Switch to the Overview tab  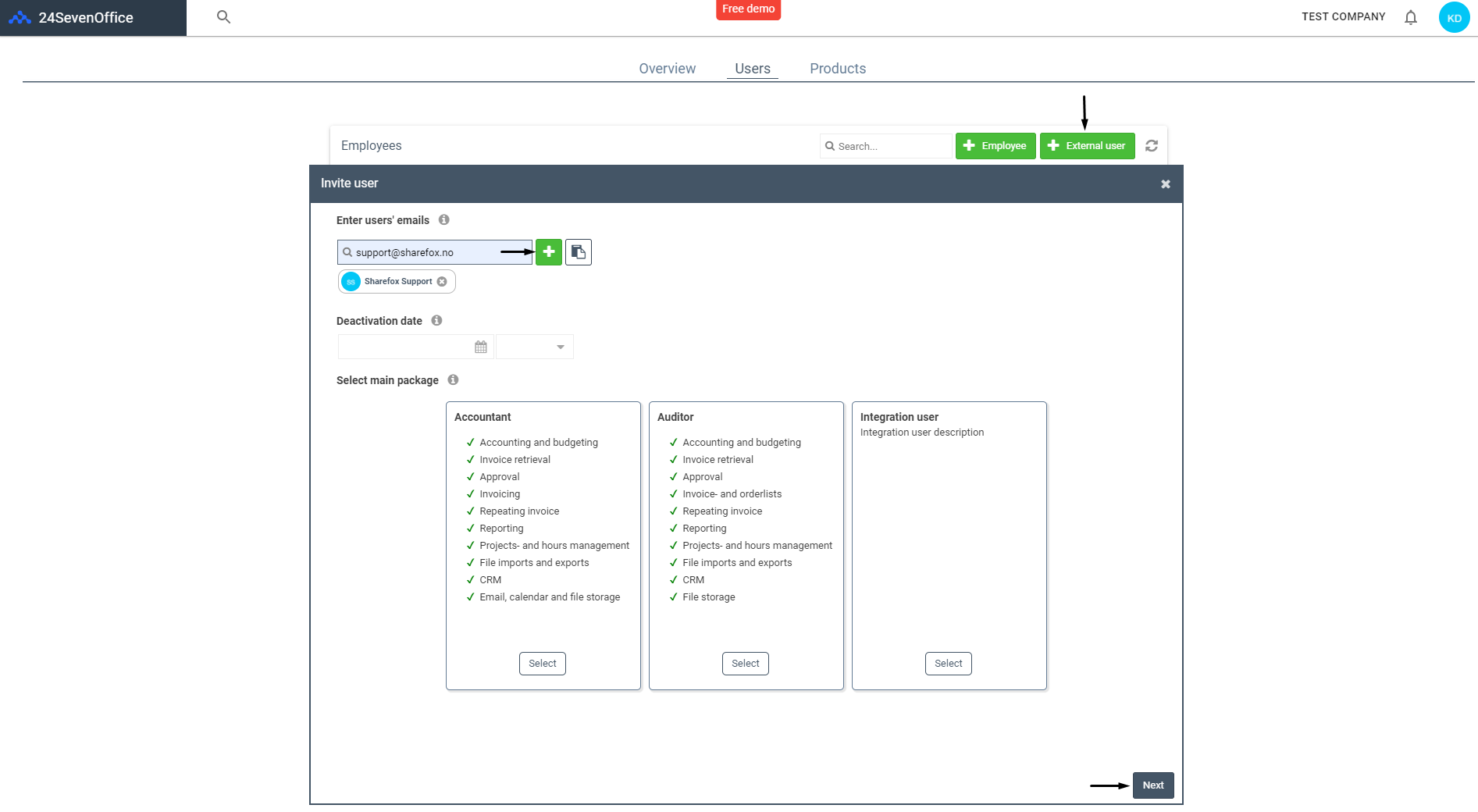coord(668,69)
